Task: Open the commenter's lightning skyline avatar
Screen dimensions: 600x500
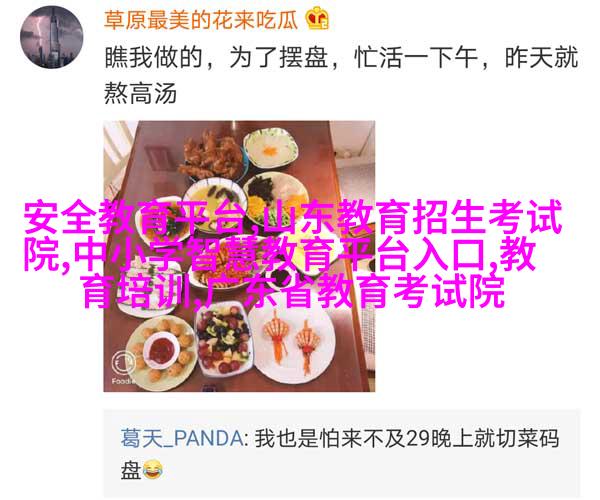Action: (51, 37)
